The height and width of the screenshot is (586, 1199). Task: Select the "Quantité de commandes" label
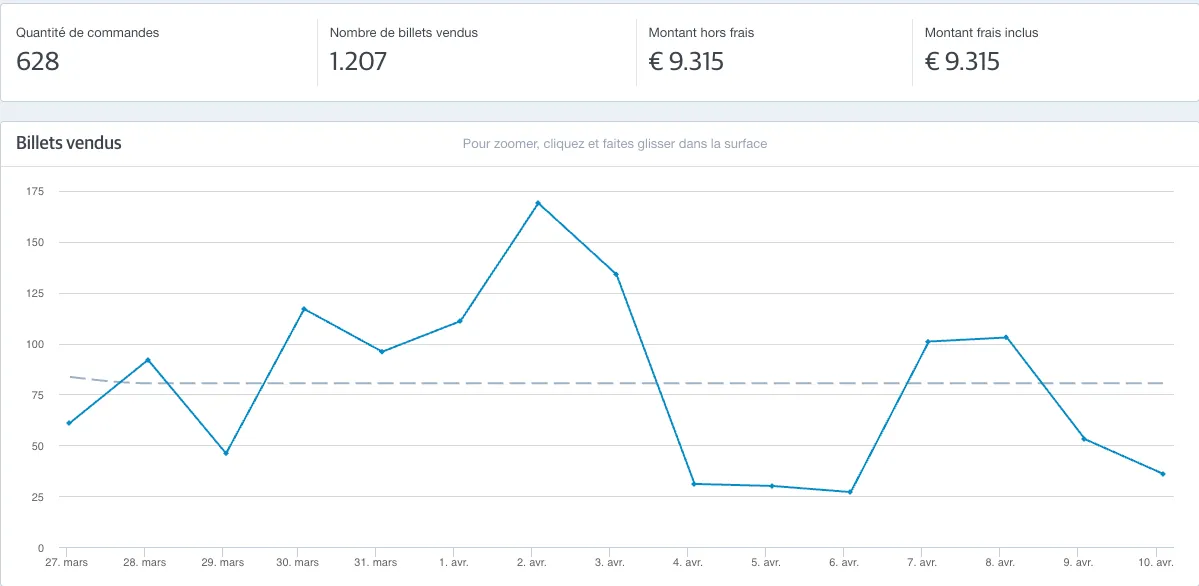pyautogui.click(x=88, y=33)
